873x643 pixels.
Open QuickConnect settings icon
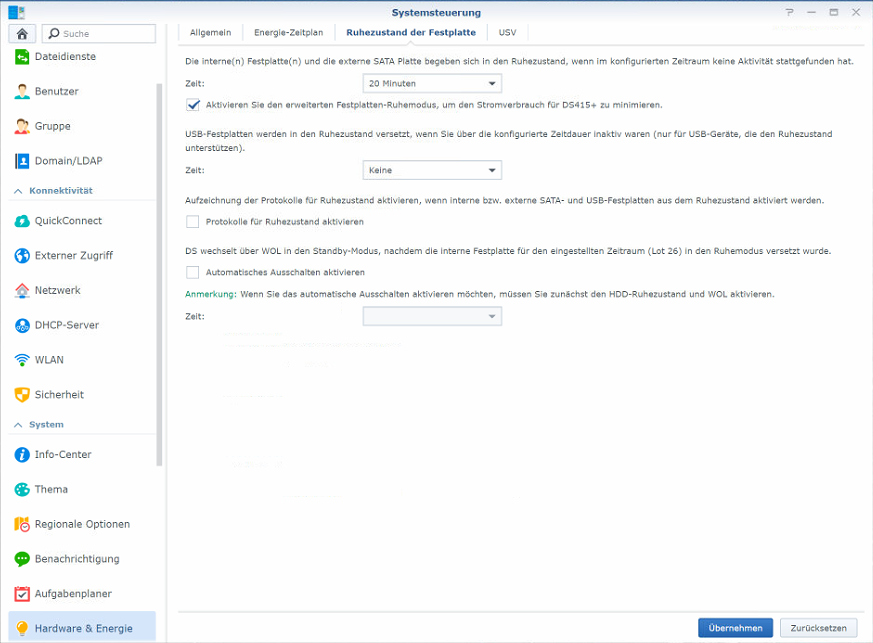pos(22,221)
